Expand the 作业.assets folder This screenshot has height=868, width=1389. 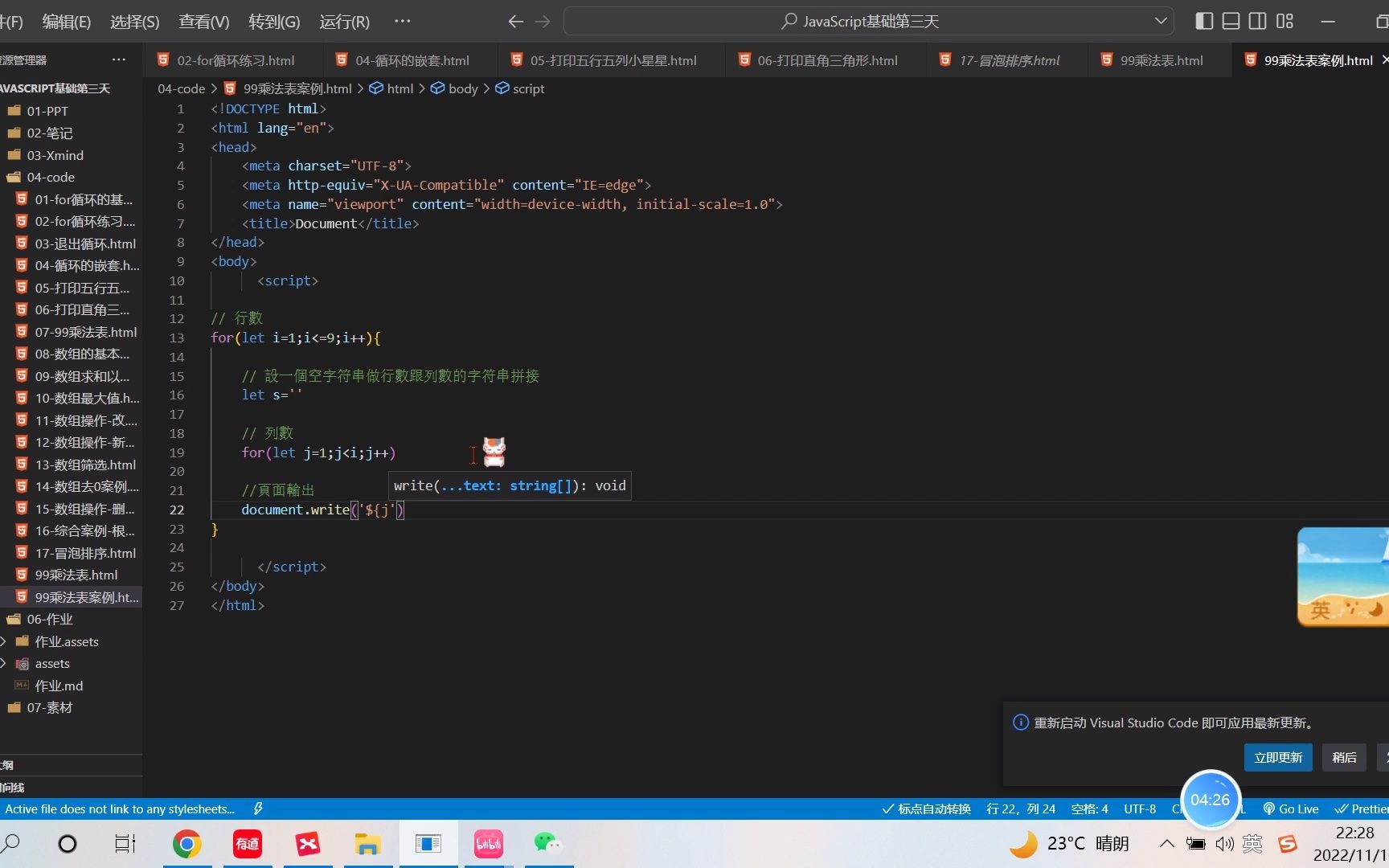click(x=71, y=641)
